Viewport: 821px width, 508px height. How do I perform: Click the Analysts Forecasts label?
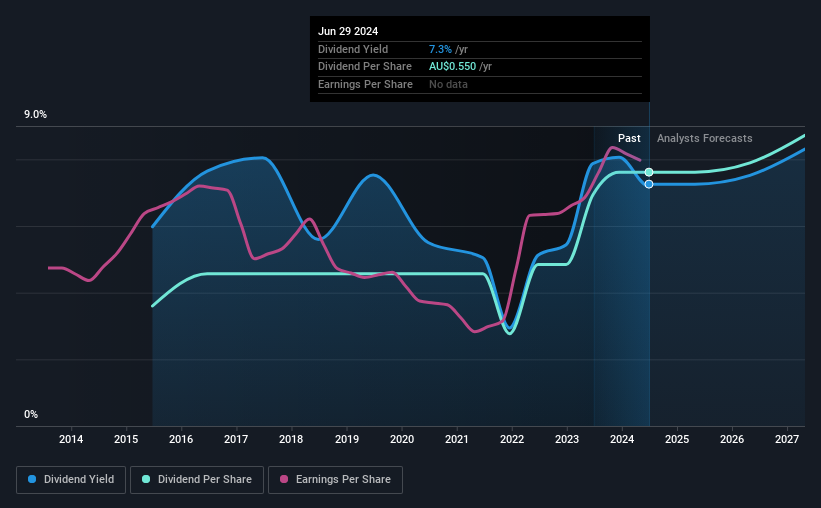[x=704, y=138]
